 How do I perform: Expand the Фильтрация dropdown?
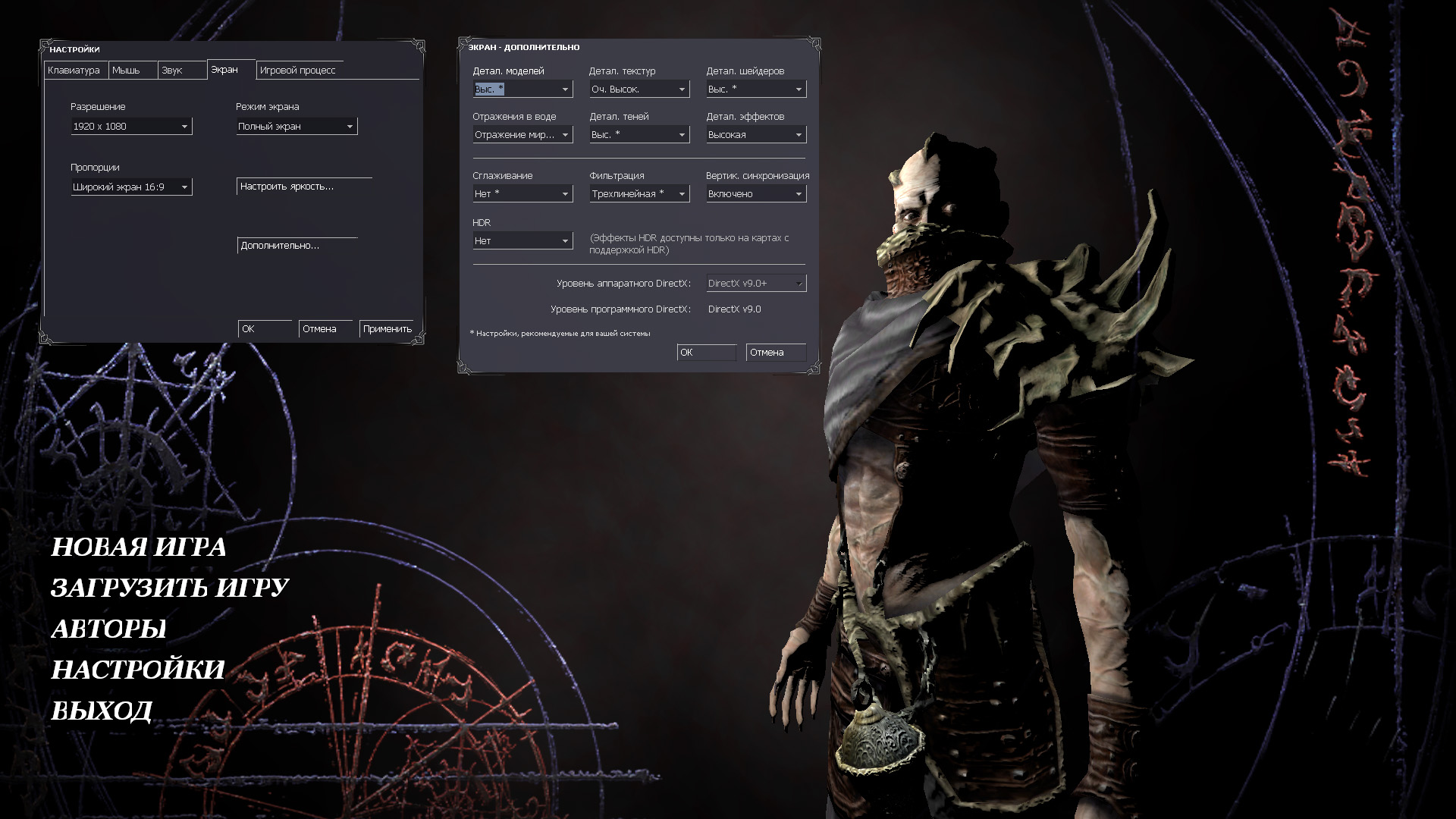point(639,194)
